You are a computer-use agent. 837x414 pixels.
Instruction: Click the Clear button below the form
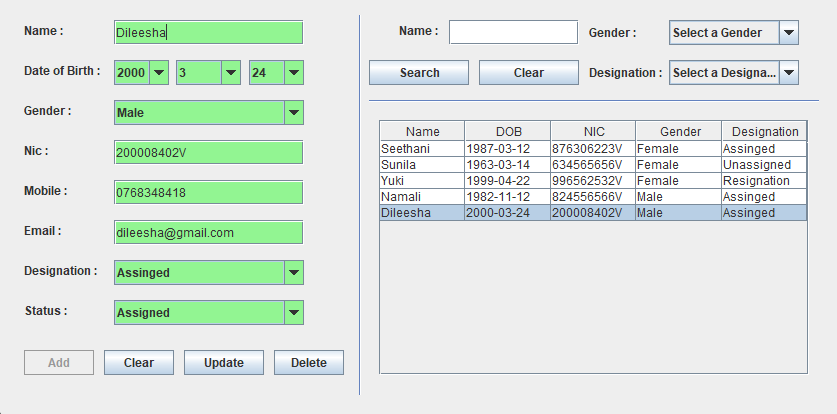click(x=138, y=363)
